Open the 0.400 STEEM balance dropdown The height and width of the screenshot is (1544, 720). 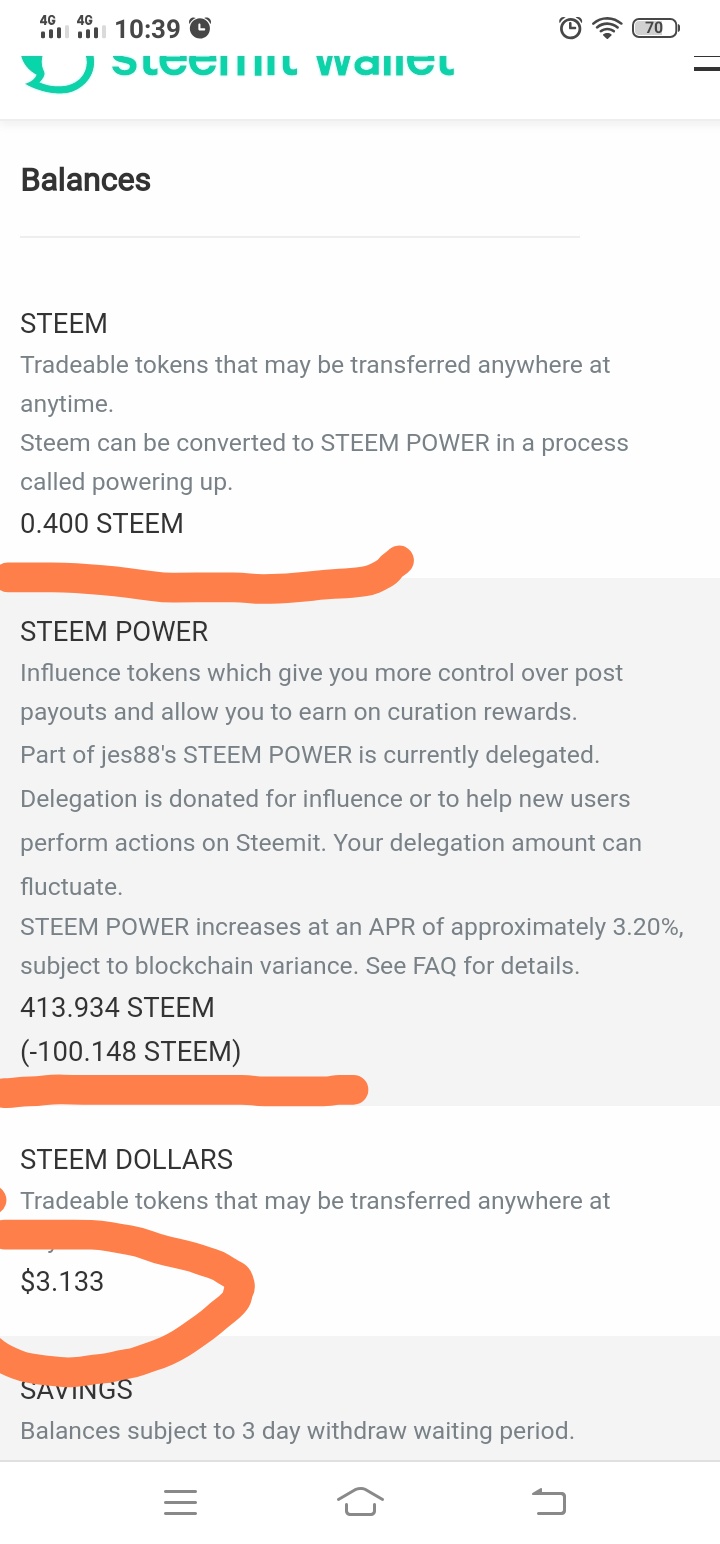102,524
